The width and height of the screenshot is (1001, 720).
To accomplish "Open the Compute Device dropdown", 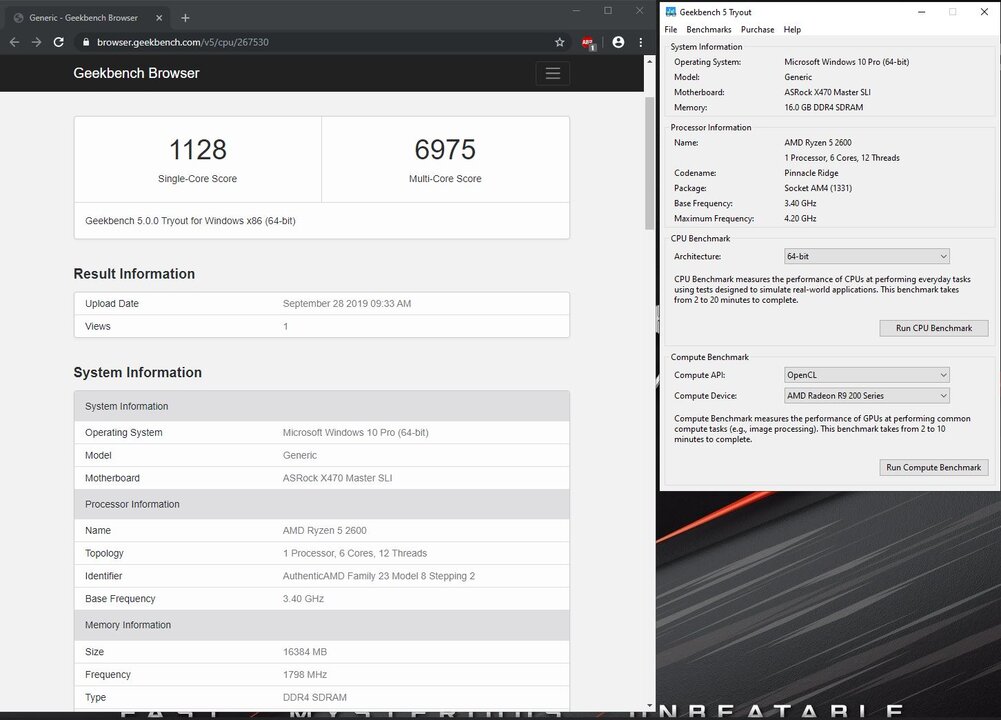I will [x=866, y=396].
